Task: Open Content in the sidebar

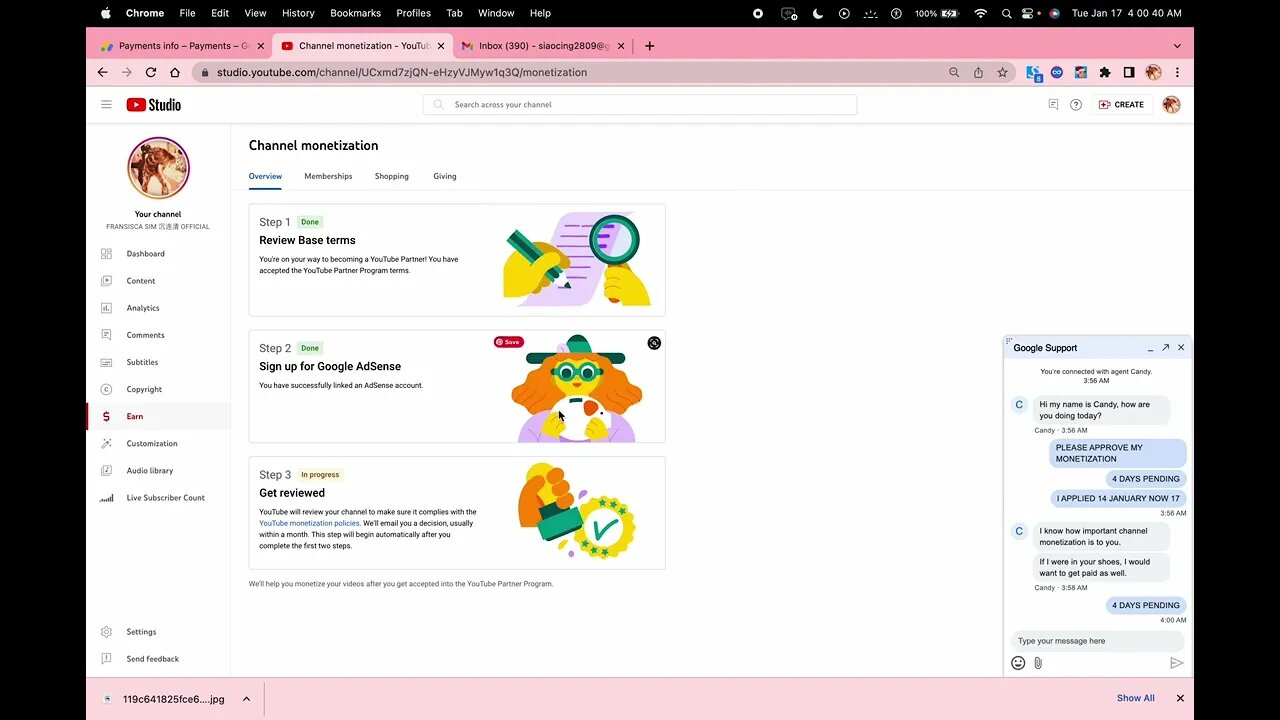Action: 140,281
